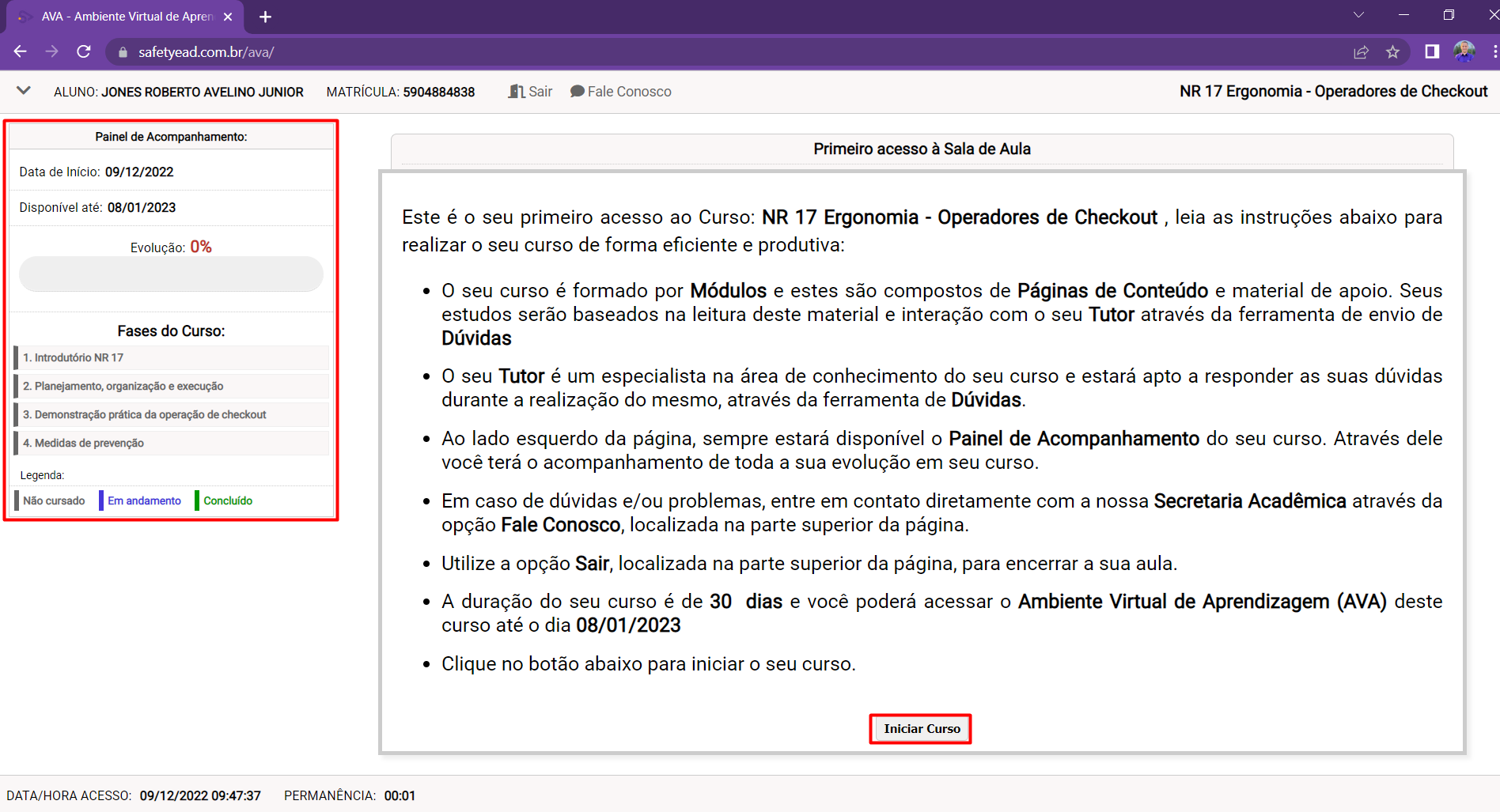
Task: Select phase 1. Introdutório NR 17
Action: coord(171,357)
